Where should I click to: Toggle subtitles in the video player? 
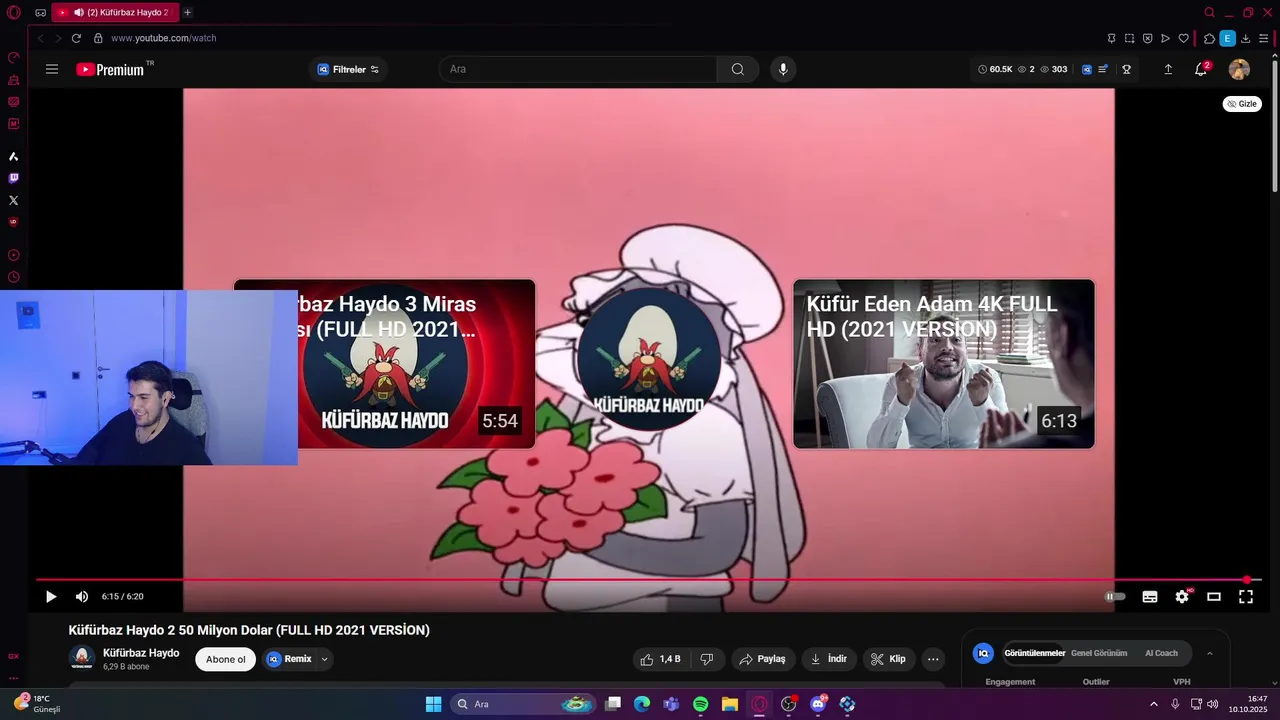[1150, 596]
